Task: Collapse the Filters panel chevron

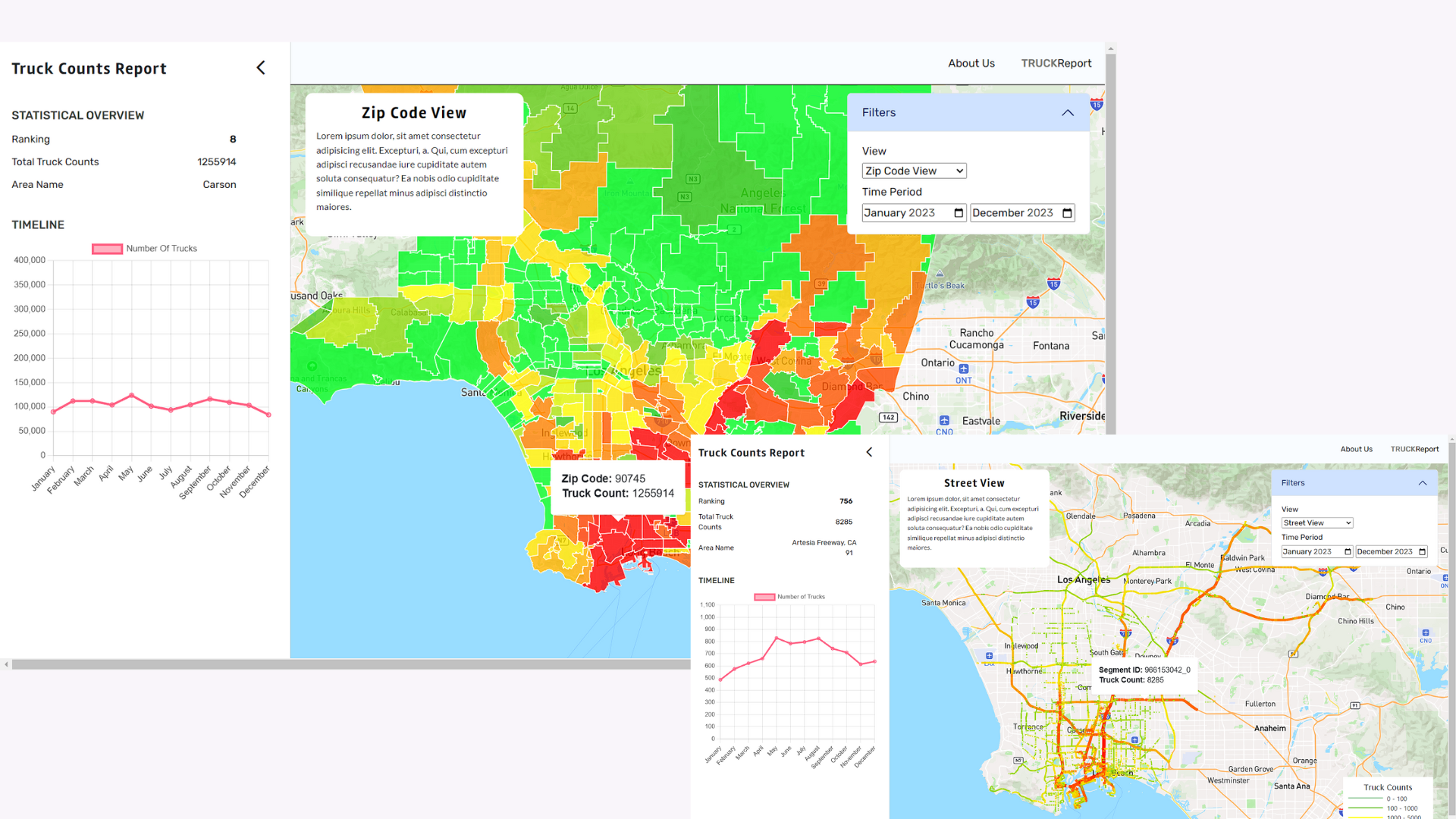Action: [1068, 113]
